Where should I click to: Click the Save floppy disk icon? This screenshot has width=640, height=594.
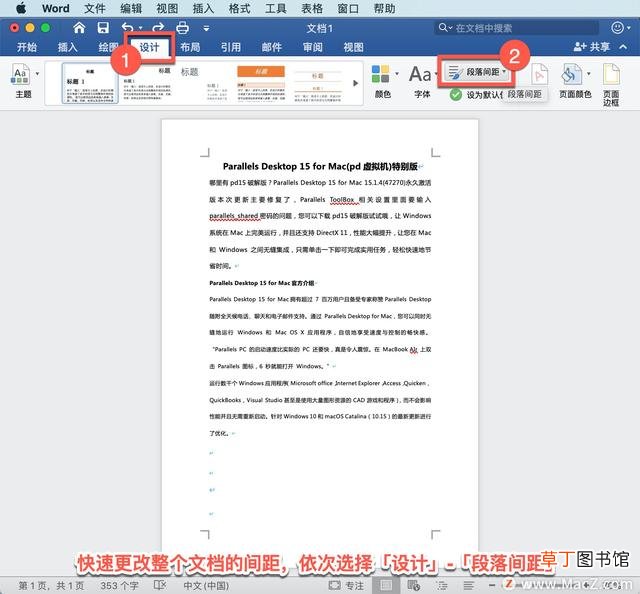103,28
